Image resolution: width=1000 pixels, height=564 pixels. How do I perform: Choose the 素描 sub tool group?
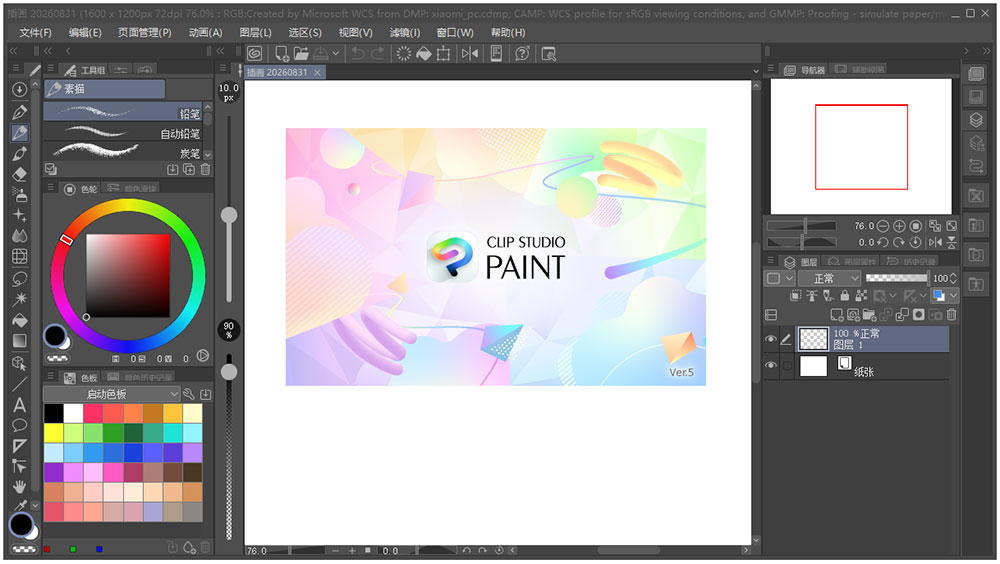(x=105, y=89)
